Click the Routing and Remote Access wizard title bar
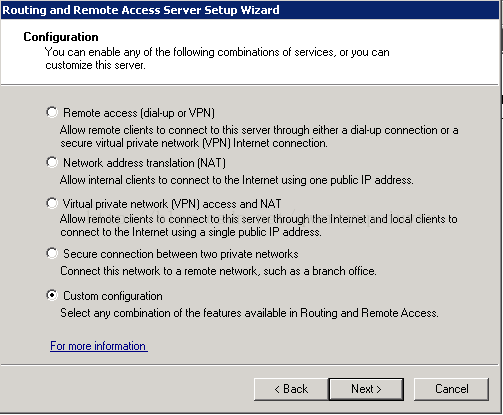 pos(250,10)
